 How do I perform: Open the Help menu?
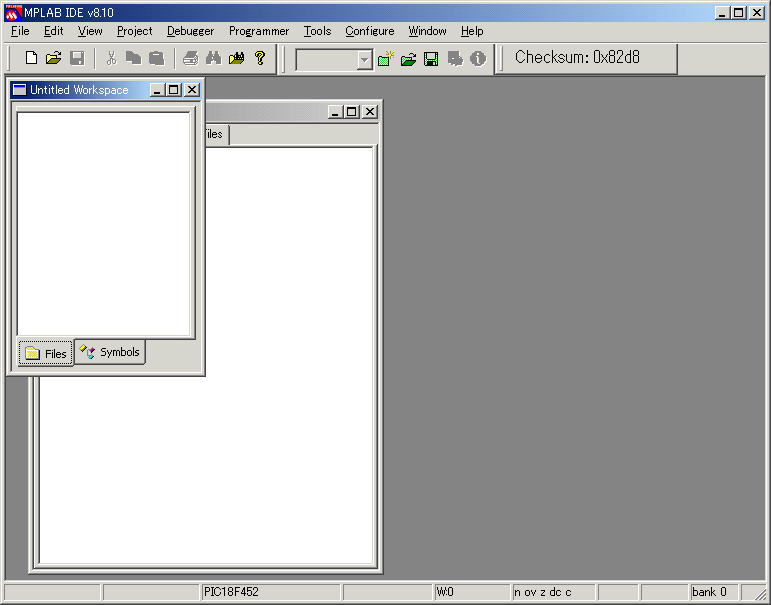click(x=472, y=31)
